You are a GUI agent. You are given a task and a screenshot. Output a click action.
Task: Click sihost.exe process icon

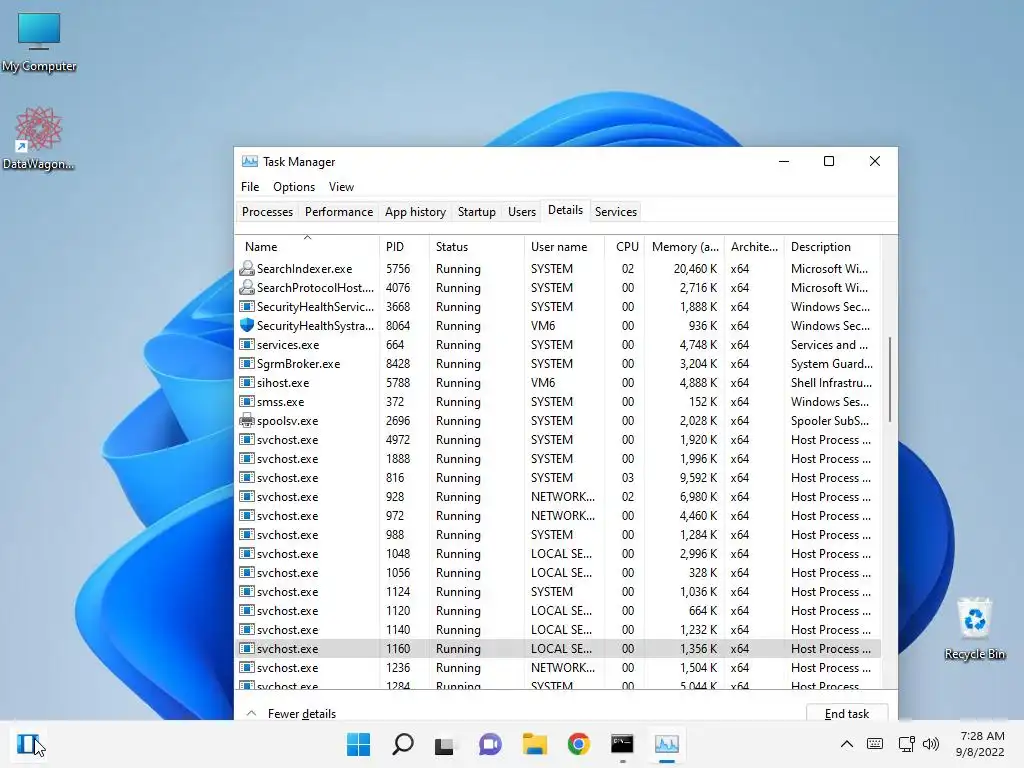pos(247,382)
